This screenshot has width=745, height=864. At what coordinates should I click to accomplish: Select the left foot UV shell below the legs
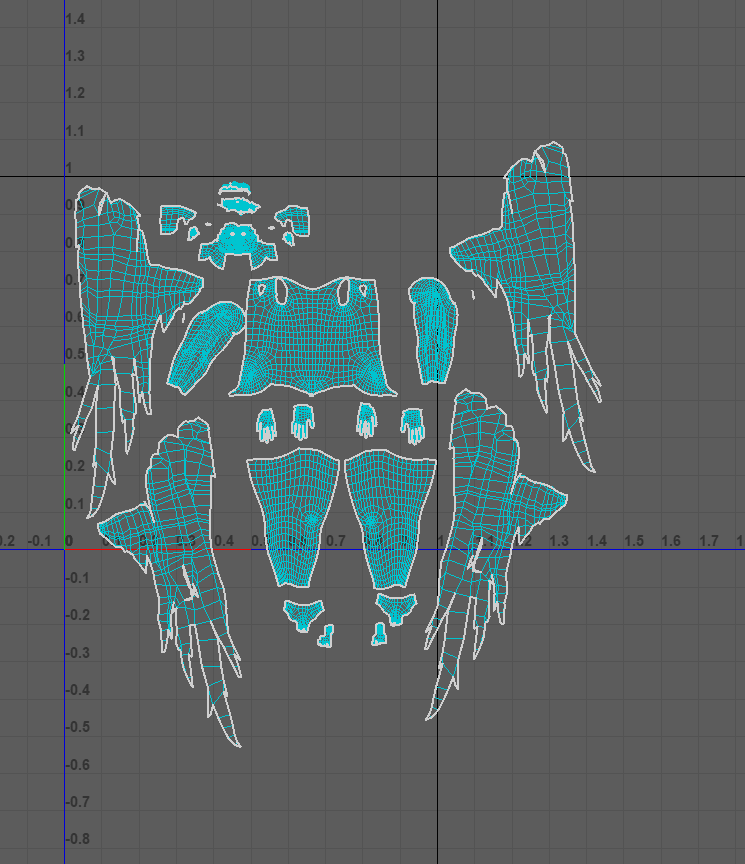coord(304,613)
